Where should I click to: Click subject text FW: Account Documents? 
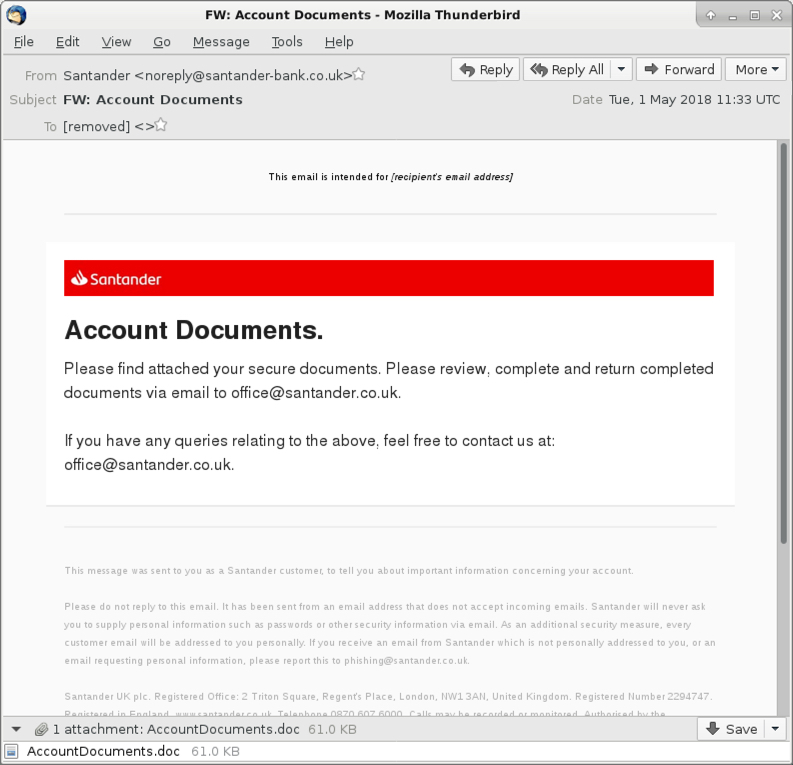[x=153, y=100]
